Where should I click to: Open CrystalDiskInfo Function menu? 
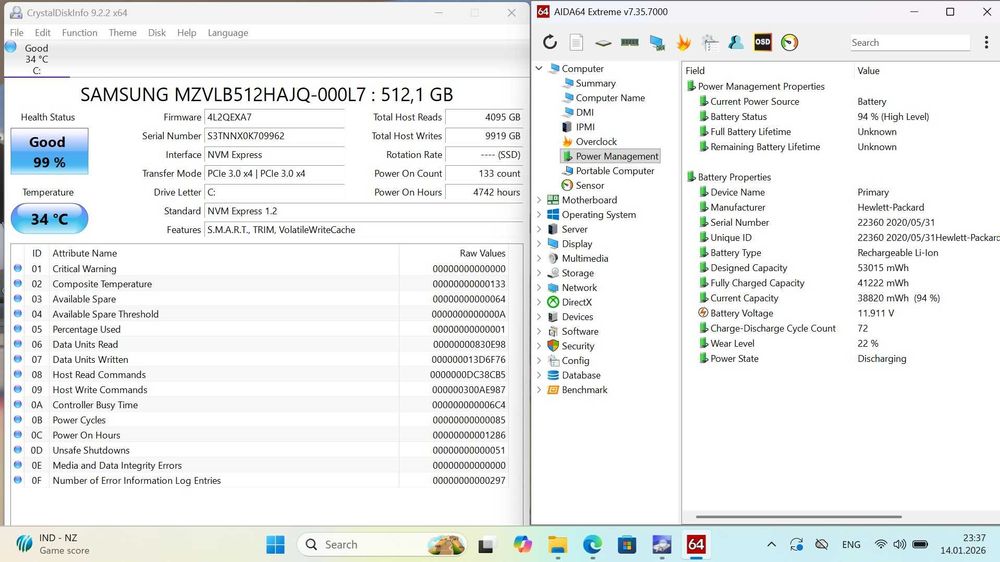[80, 33]
